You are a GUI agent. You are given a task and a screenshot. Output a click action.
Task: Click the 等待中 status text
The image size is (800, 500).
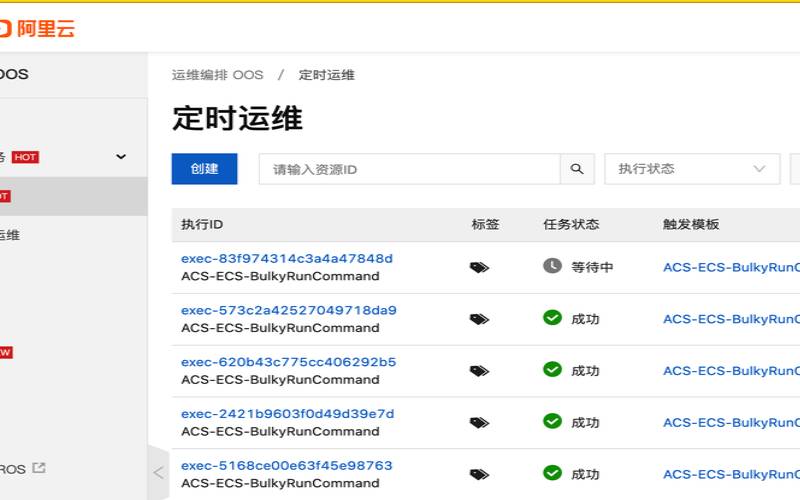(x=592, y=267)
